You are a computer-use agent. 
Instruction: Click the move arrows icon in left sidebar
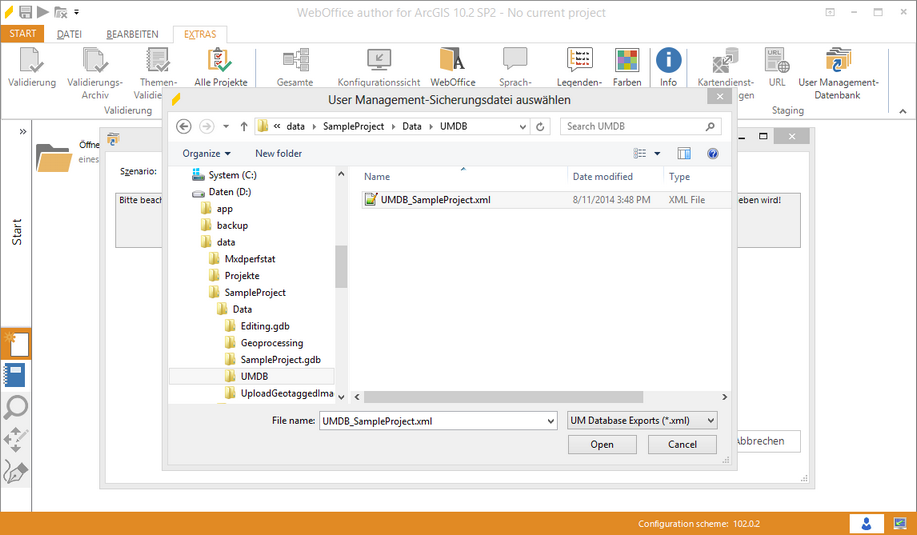point(15,439)
